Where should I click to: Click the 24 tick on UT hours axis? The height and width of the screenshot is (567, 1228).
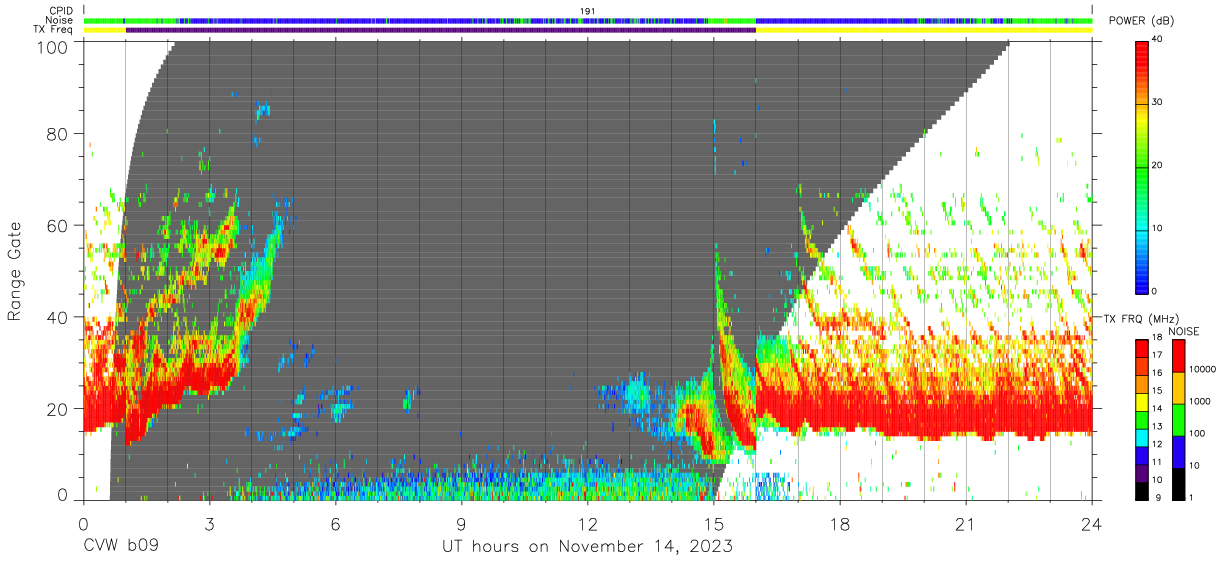(1092, 525)
